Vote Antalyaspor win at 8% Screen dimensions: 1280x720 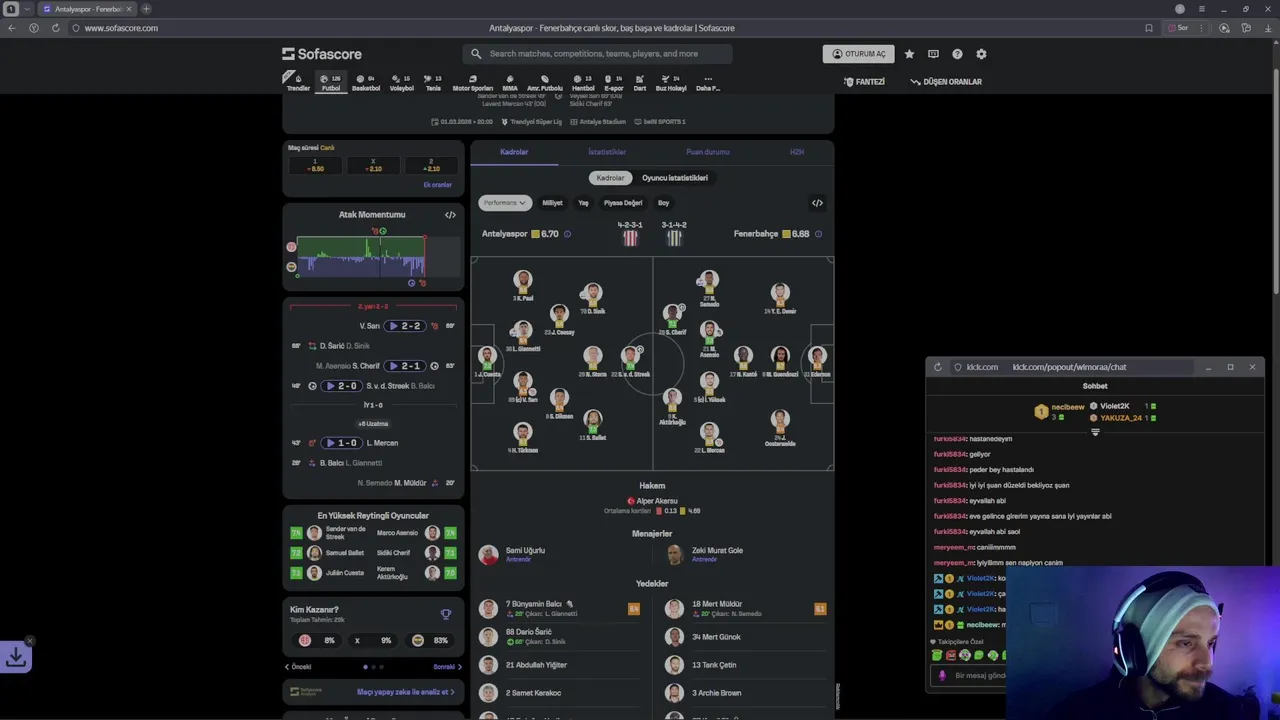pyautogui.click(x=317, y=640)
